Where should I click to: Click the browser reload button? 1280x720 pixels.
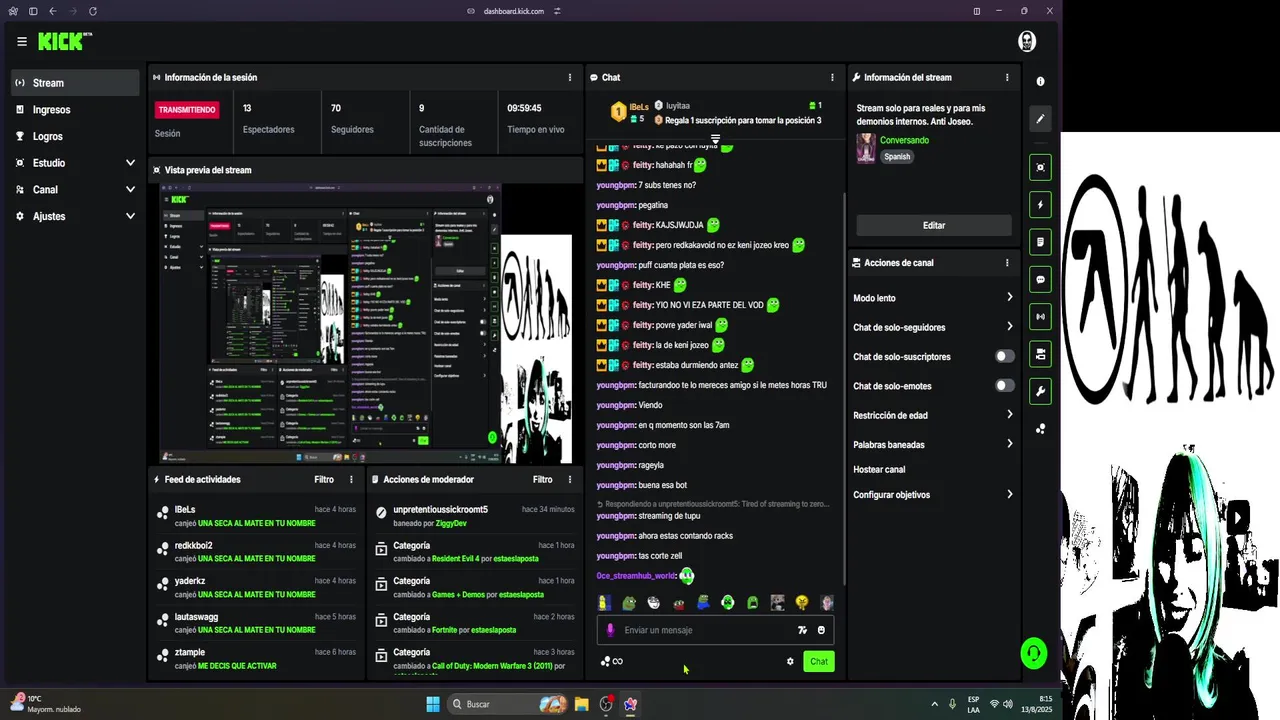(93, 11)
